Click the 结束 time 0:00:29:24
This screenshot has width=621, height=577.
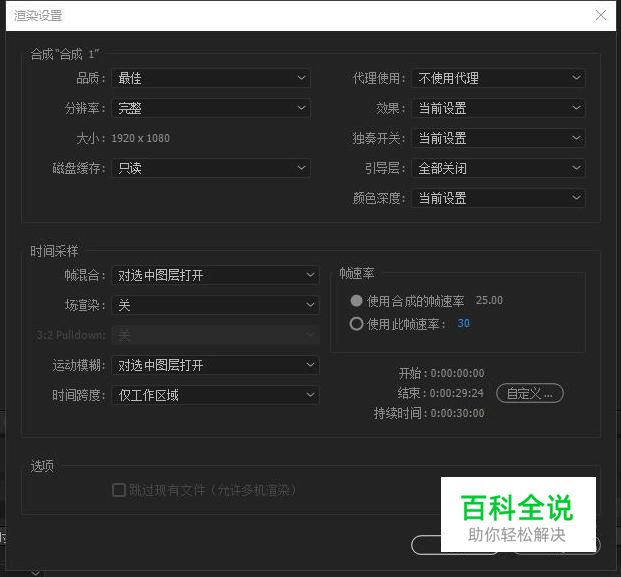[x=457, y=393]
